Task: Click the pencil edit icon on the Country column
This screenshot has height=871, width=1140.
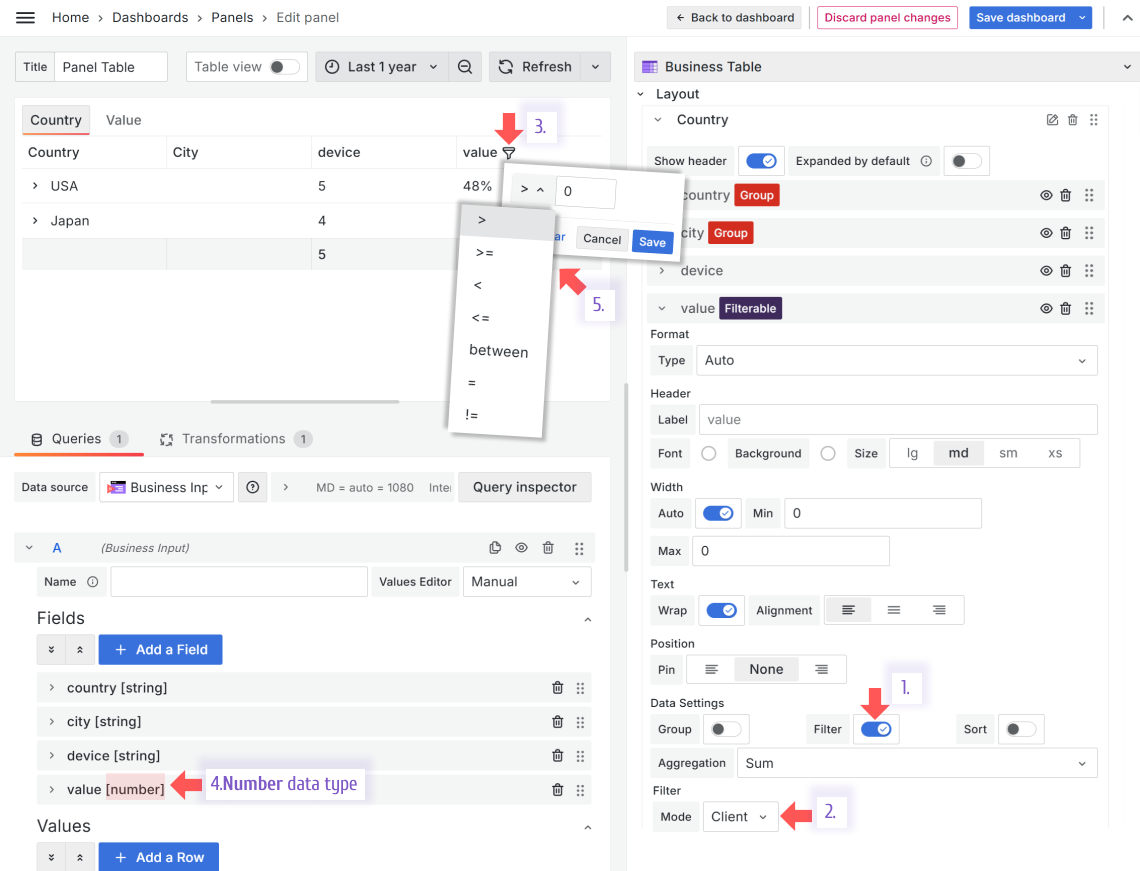Action: coord(1052,119)
